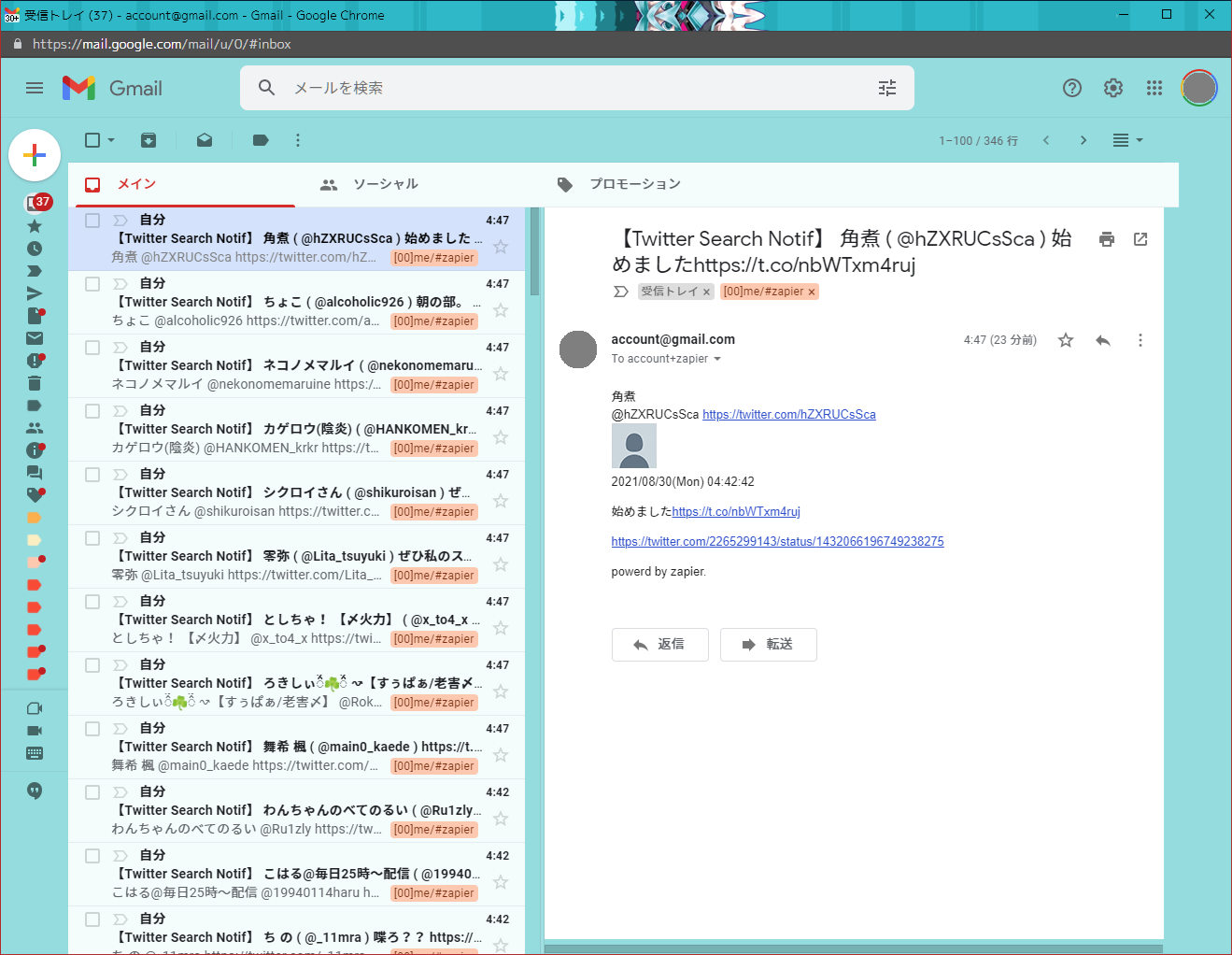Open twitter.com/hZXRUCsSca profile link
Screen dimensions: 1232x955
789,415
